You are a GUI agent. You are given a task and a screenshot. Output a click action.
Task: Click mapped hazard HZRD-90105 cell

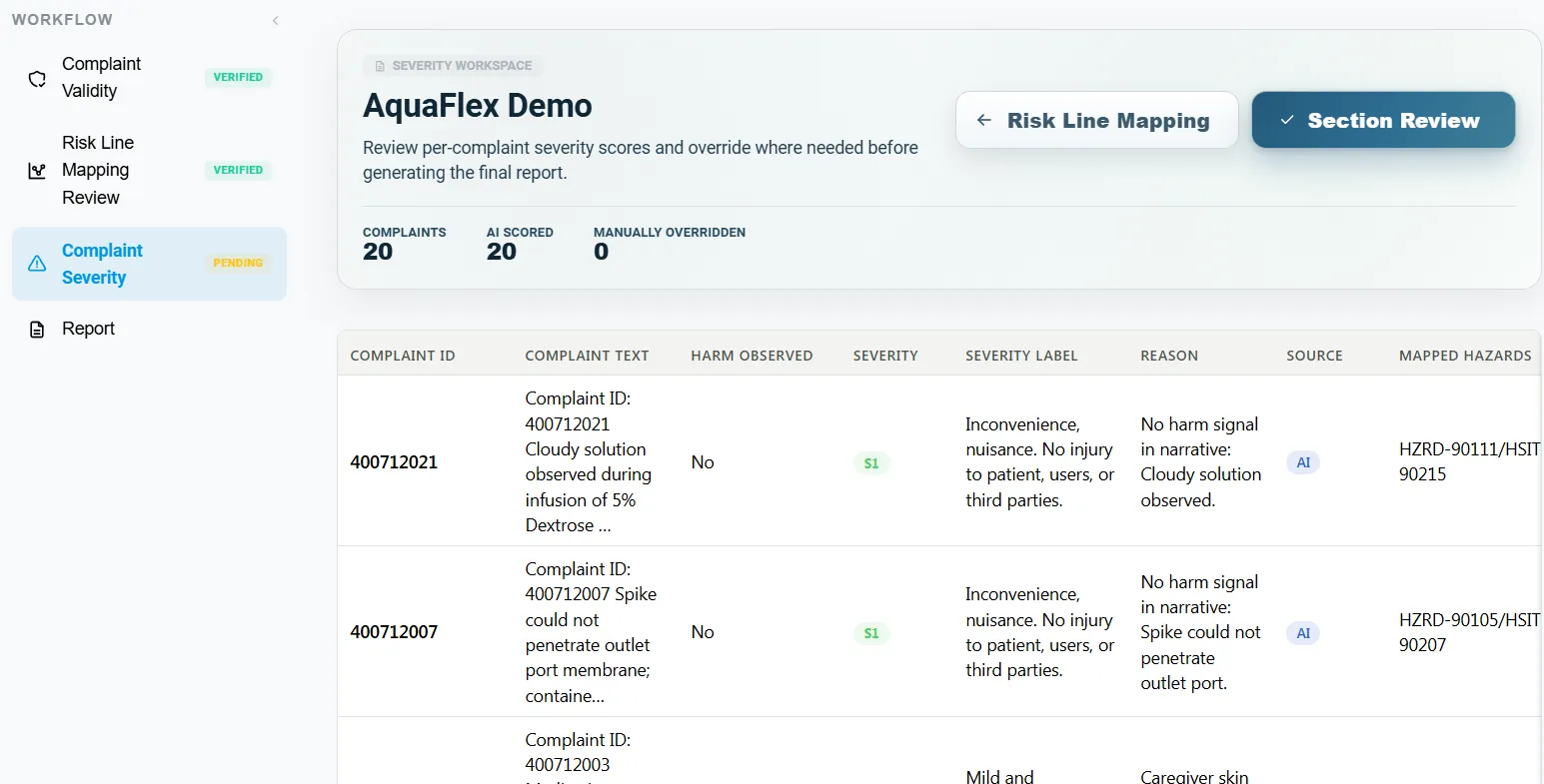[1469, 632]
